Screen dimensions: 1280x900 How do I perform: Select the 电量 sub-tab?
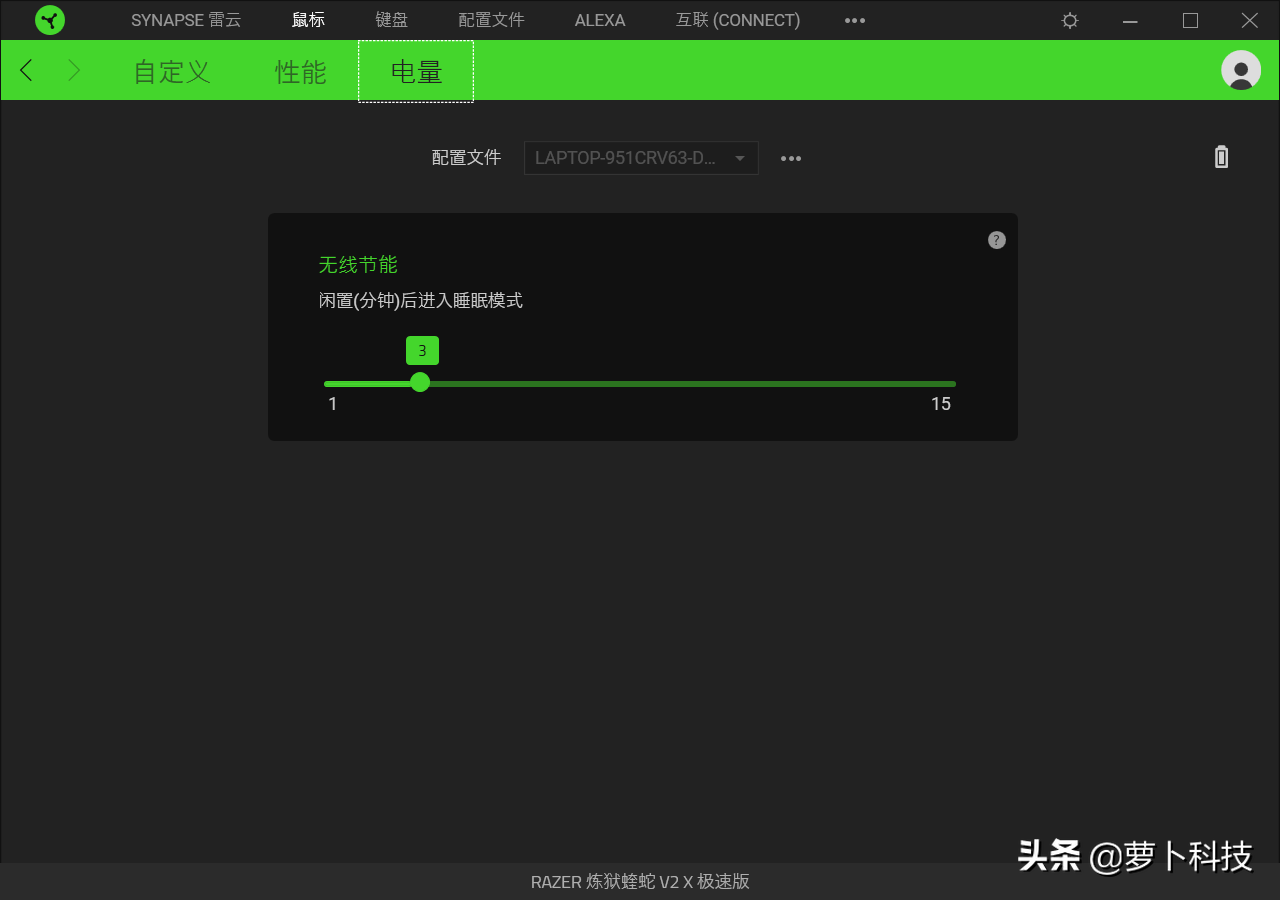pyautogui.click(x=416, y=72)
